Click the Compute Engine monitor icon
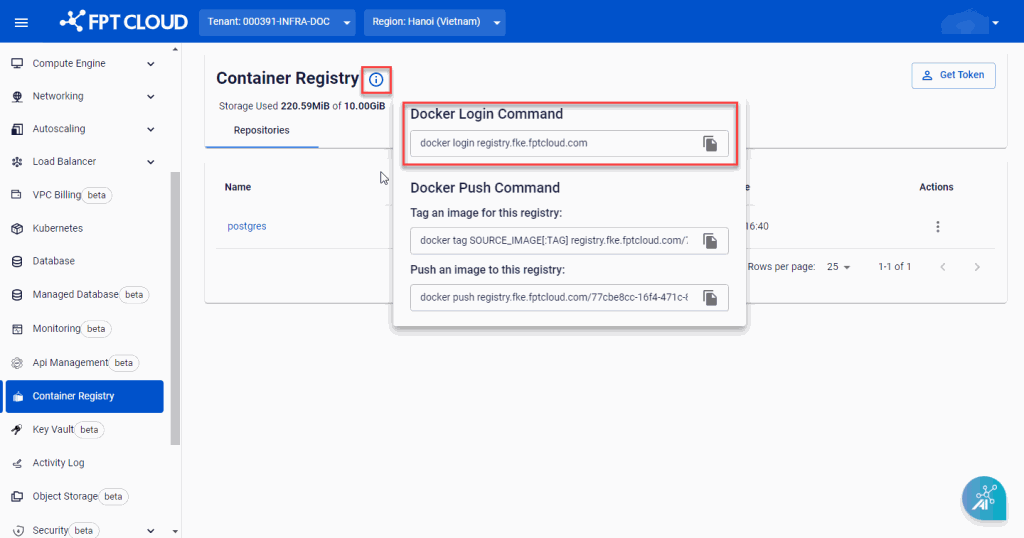The height and width of the screenshot is (538, 1024). (18, 63)
